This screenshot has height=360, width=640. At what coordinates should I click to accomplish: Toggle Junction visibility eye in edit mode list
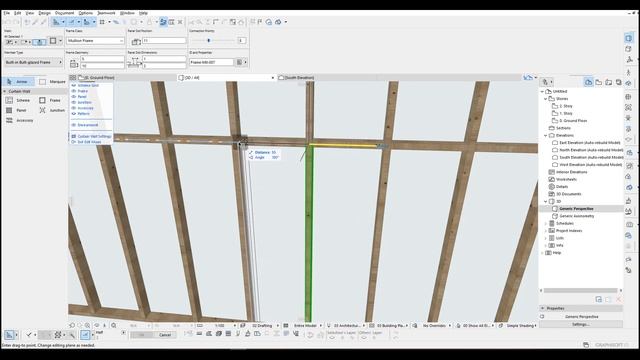tap(74, 102)
